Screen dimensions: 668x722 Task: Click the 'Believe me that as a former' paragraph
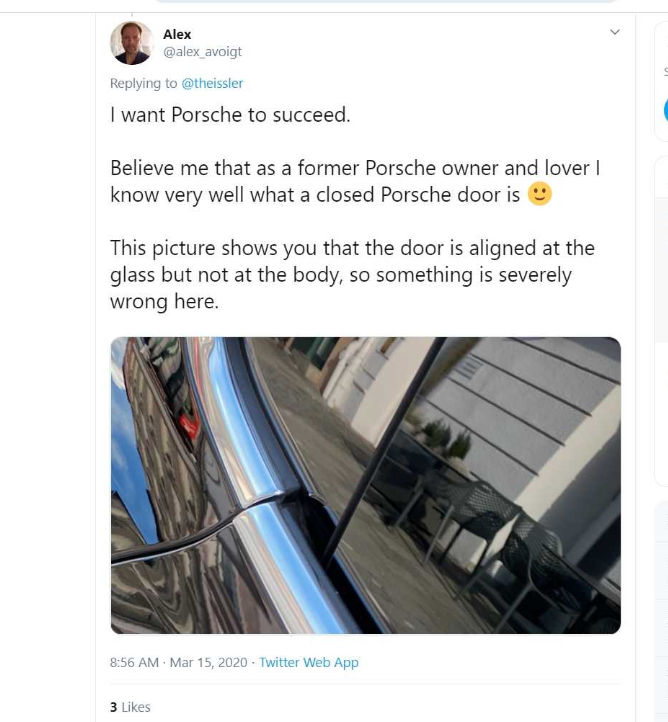355,181
